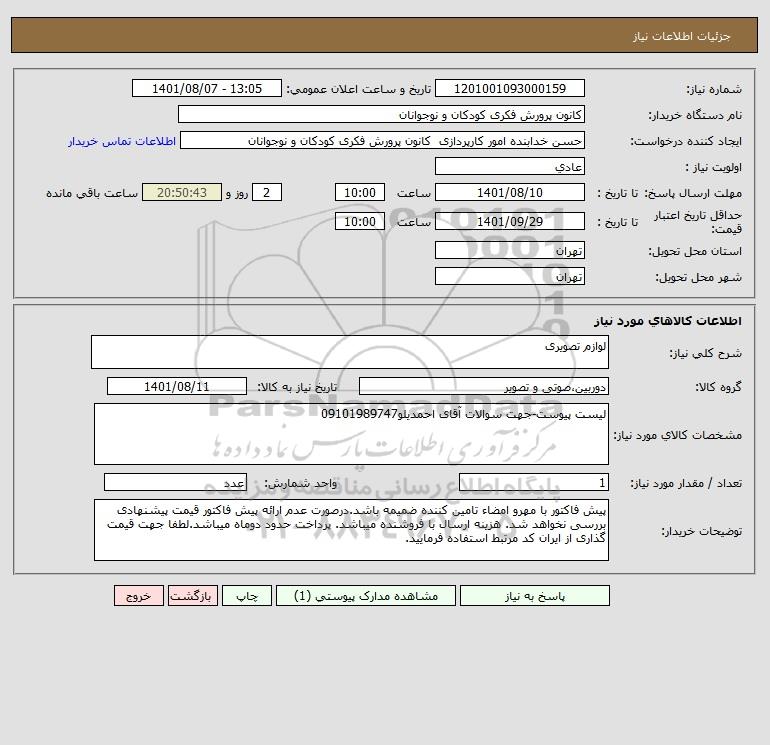Click the unit field showing عدد
Viewport: 770px width, 745px height.
(x=175, y=482)
